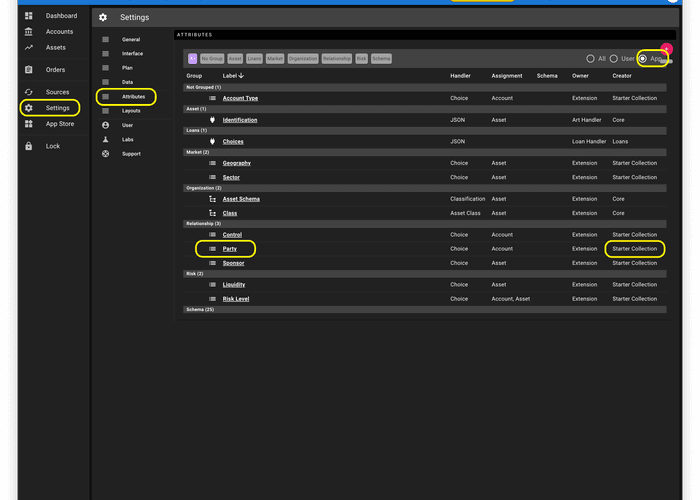Click the App Store icon
Screen dimensions: 700x500
29,124
